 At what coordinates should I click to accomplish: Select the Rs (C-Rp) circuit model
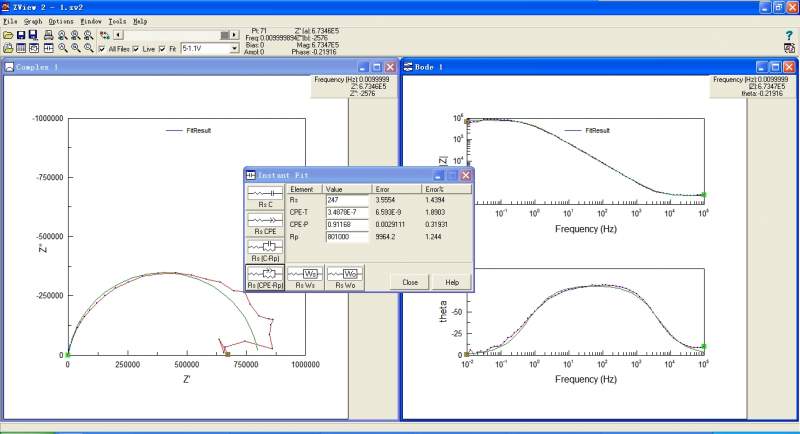point(265,251)
